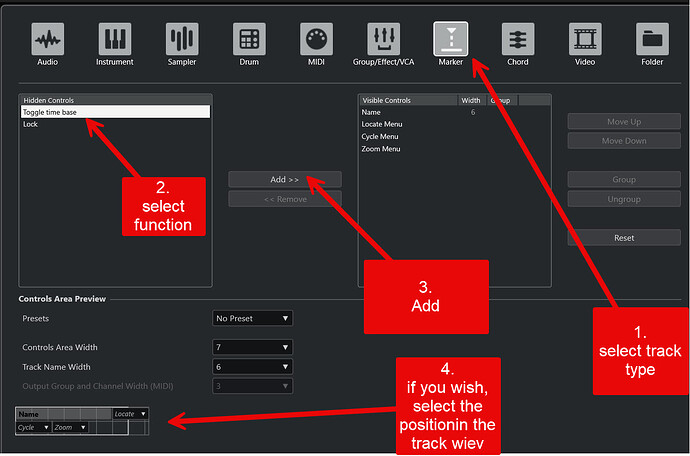The height and width of the screenshot is (456, 690).
Task: Open the Presets dropdown
Action: (253, 318)
